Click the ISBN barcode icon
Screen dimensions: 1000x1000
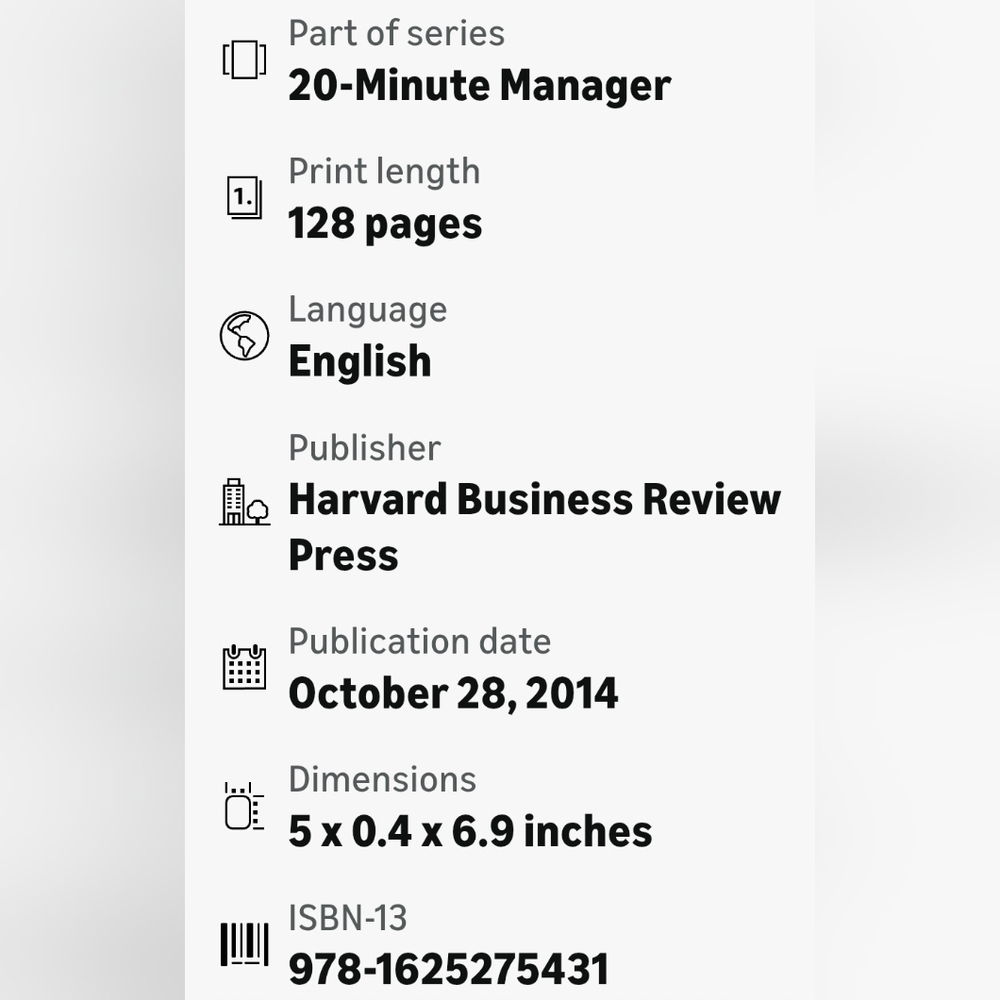244,945
